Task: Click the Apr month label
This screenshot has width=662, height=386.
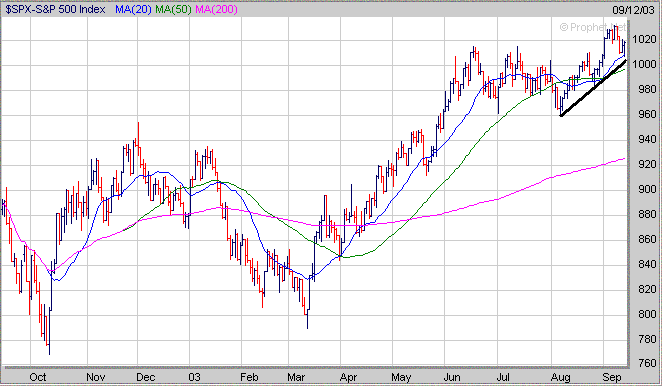Action: point(348,377)
